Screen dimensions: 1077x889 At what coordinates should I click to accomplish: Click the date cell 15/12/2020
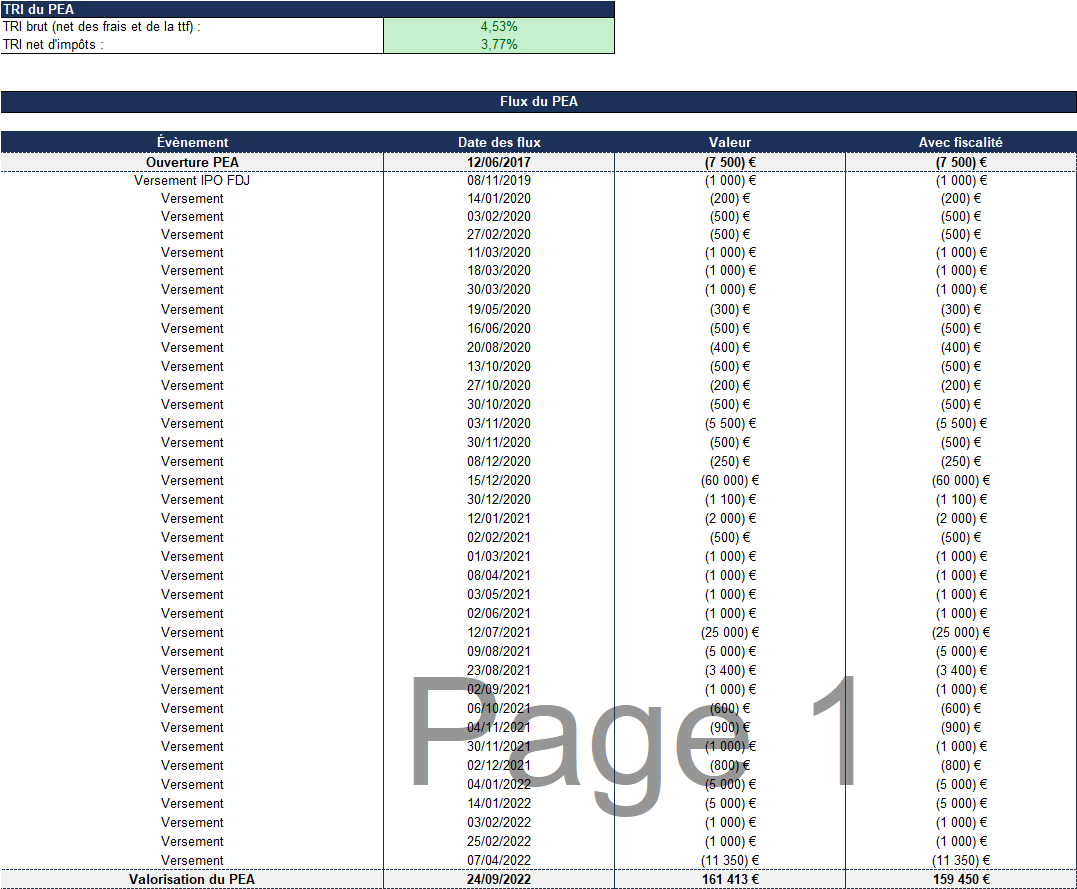499,481
